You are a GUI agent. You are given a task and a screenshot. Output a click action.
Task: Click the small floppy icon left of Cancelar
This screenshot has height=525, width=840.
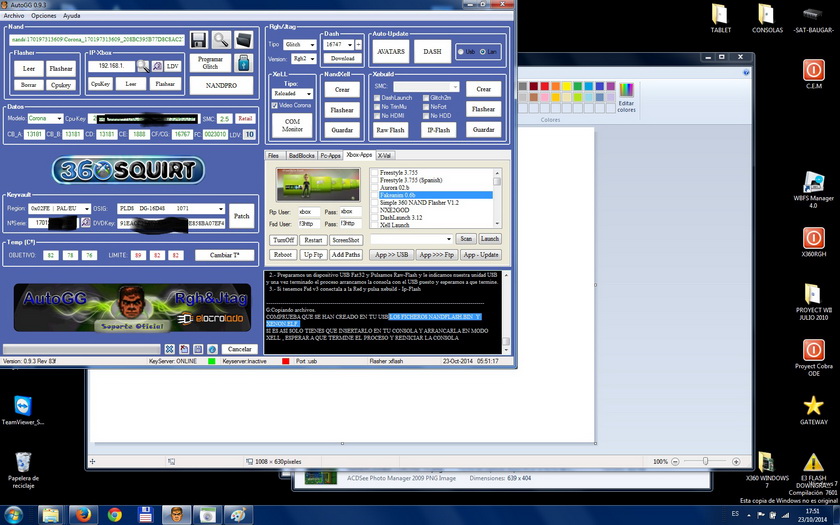click(198, 349)
